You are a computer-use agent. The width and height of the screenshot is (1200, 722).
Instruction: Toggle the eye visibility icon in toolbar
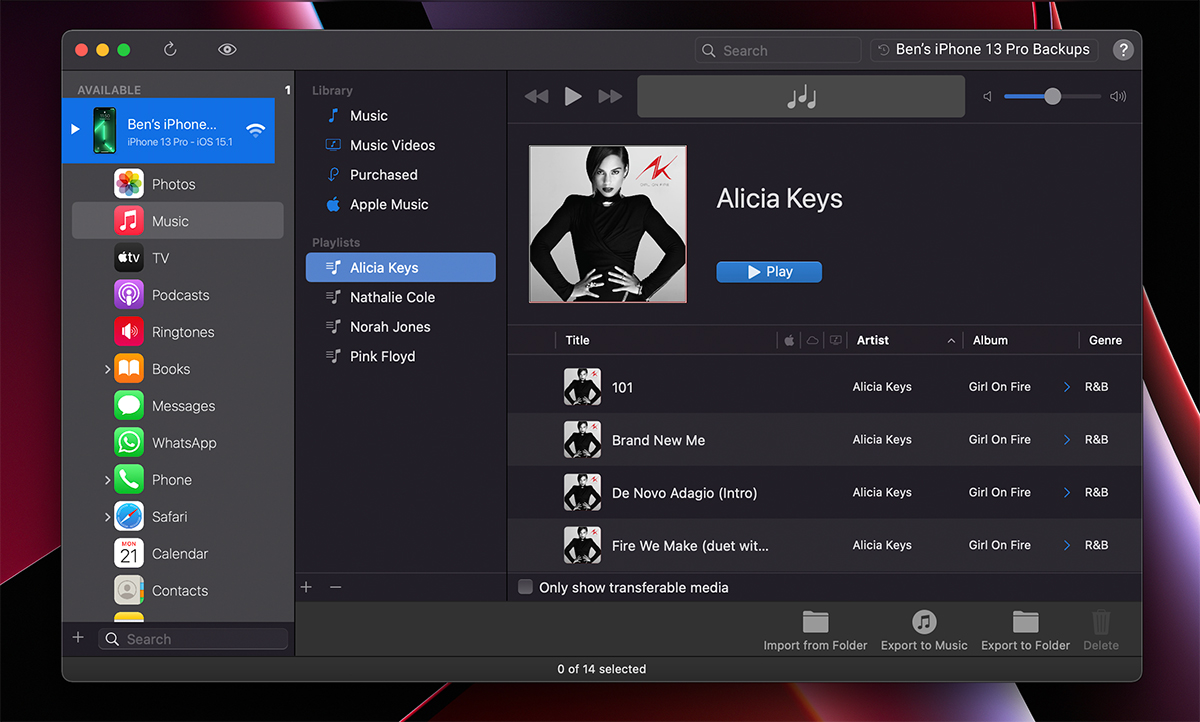(227, 50)
